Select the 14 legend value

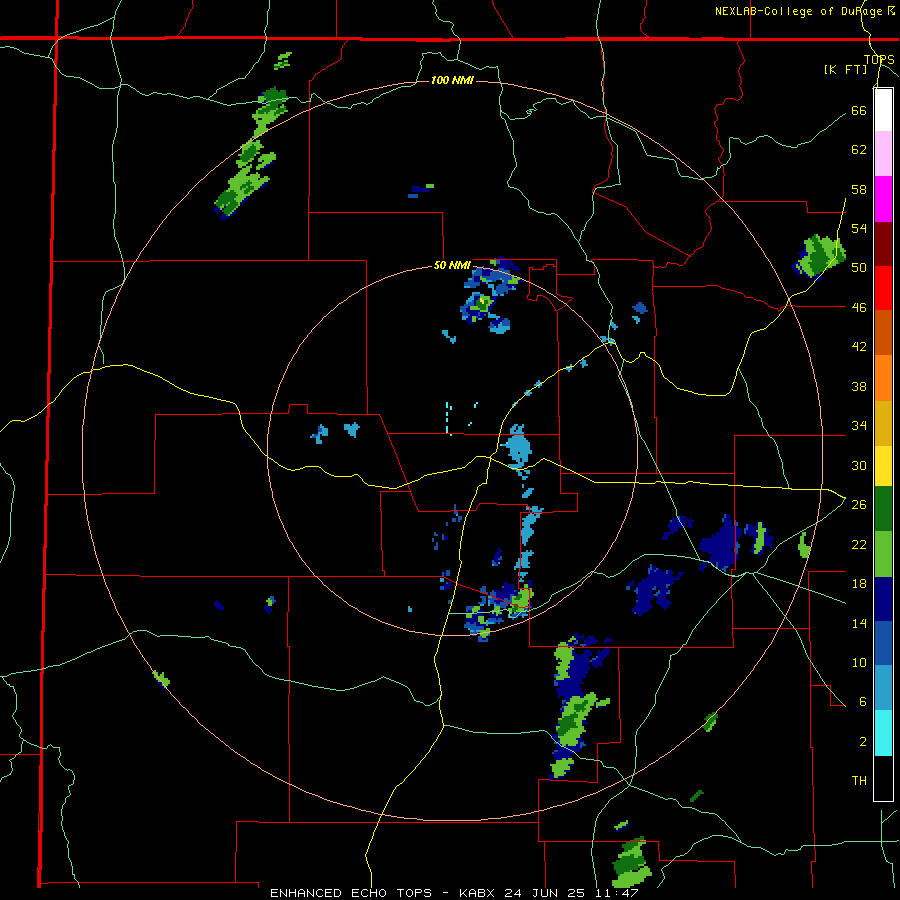859,623
